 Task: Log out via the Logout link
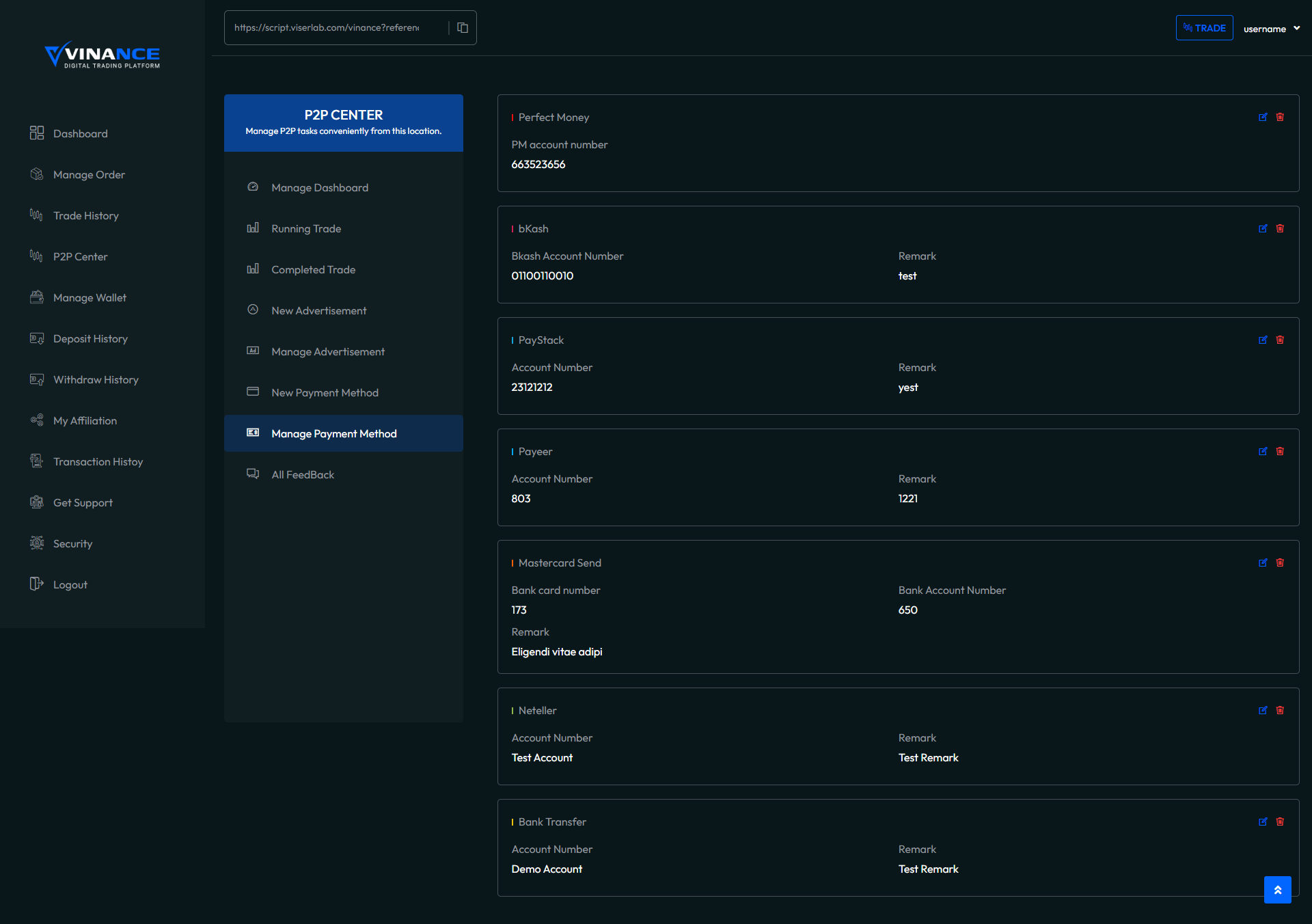70,585
